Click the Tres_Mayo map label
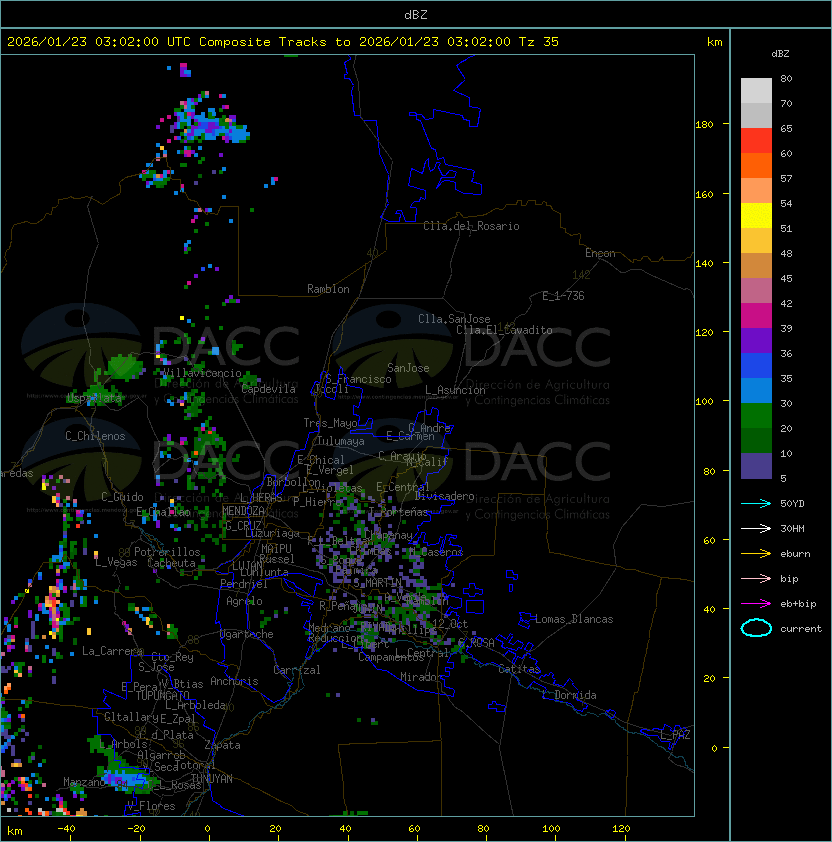 330,423
